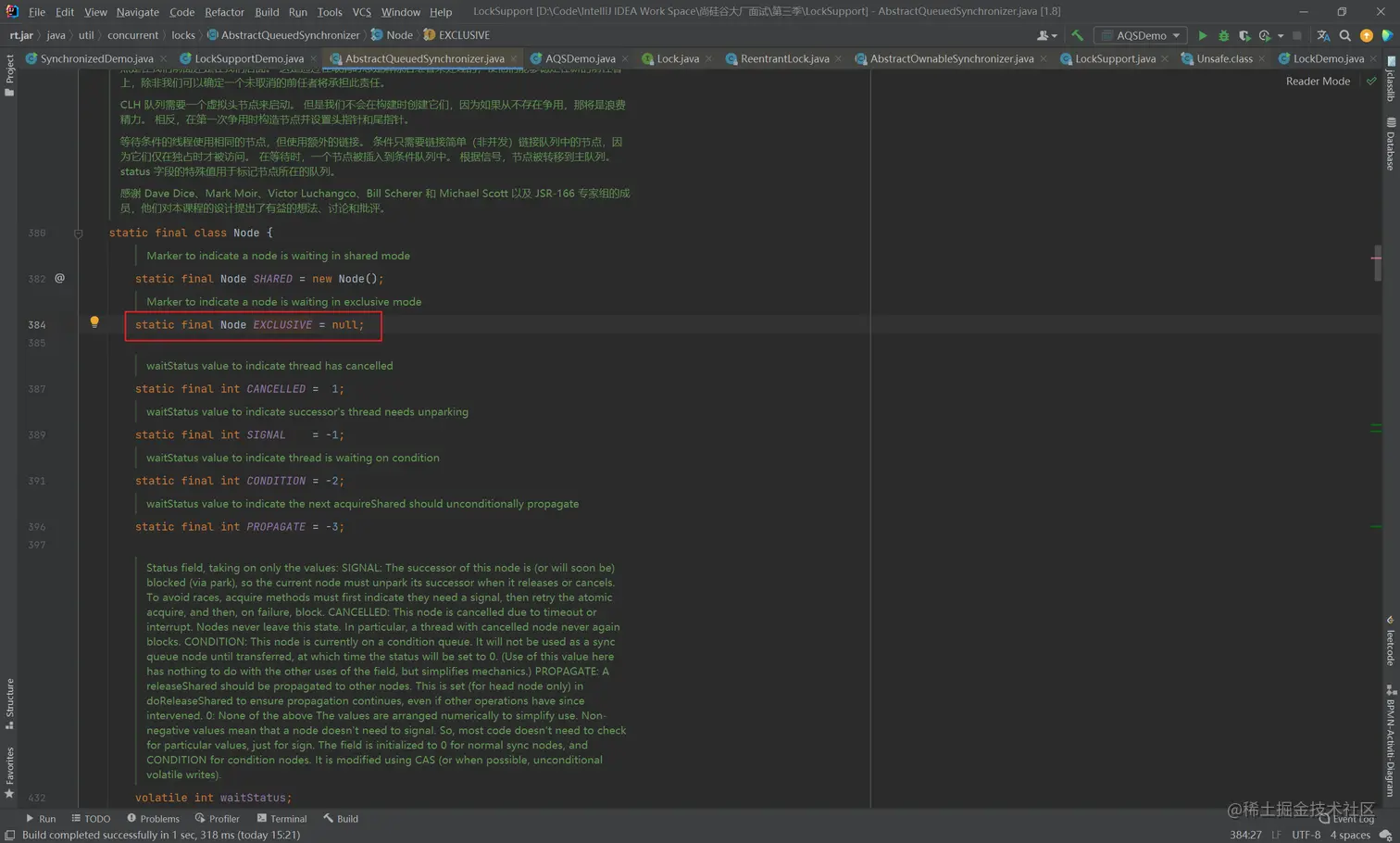Open the Structure tool window
The height and width of the screenshot is (843, 1400).
point(9,704)
